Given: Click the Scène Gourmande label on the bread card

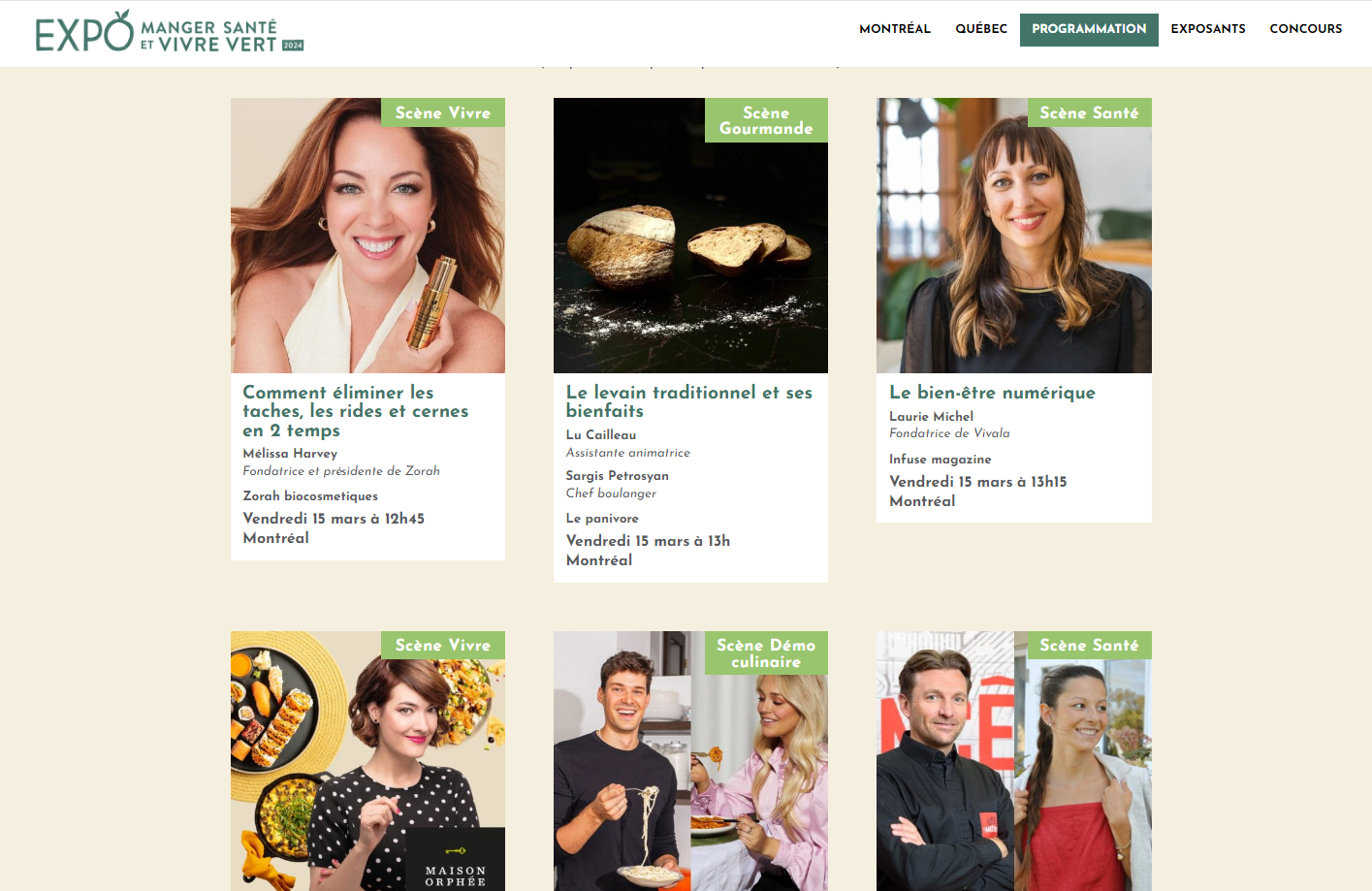Looking at the screenshot, I should click(766, 120).
